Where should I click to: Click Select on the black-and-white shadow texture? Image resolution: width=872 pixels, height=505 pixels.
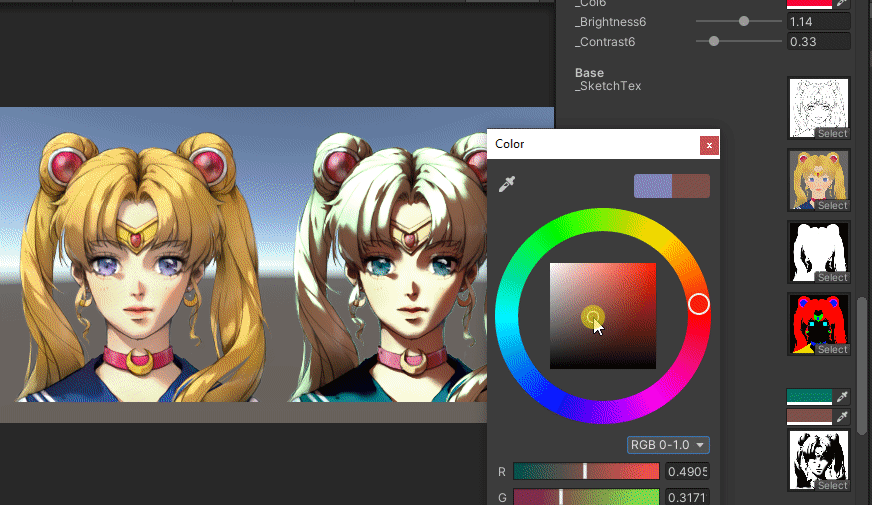click(832, 486)
